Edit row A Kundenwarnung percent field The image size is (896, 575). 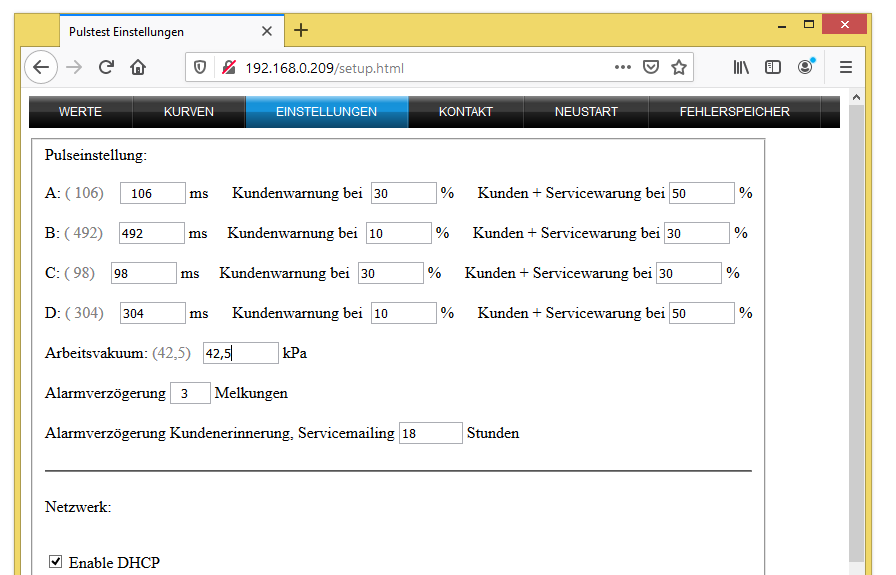click(x=403, y=193)
